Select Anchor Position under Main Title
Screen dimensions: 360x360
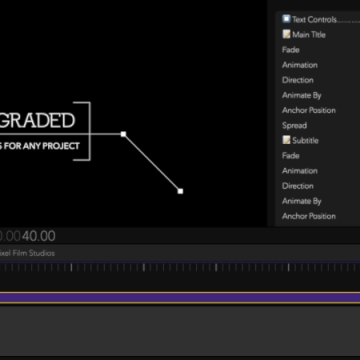point(309,110)
